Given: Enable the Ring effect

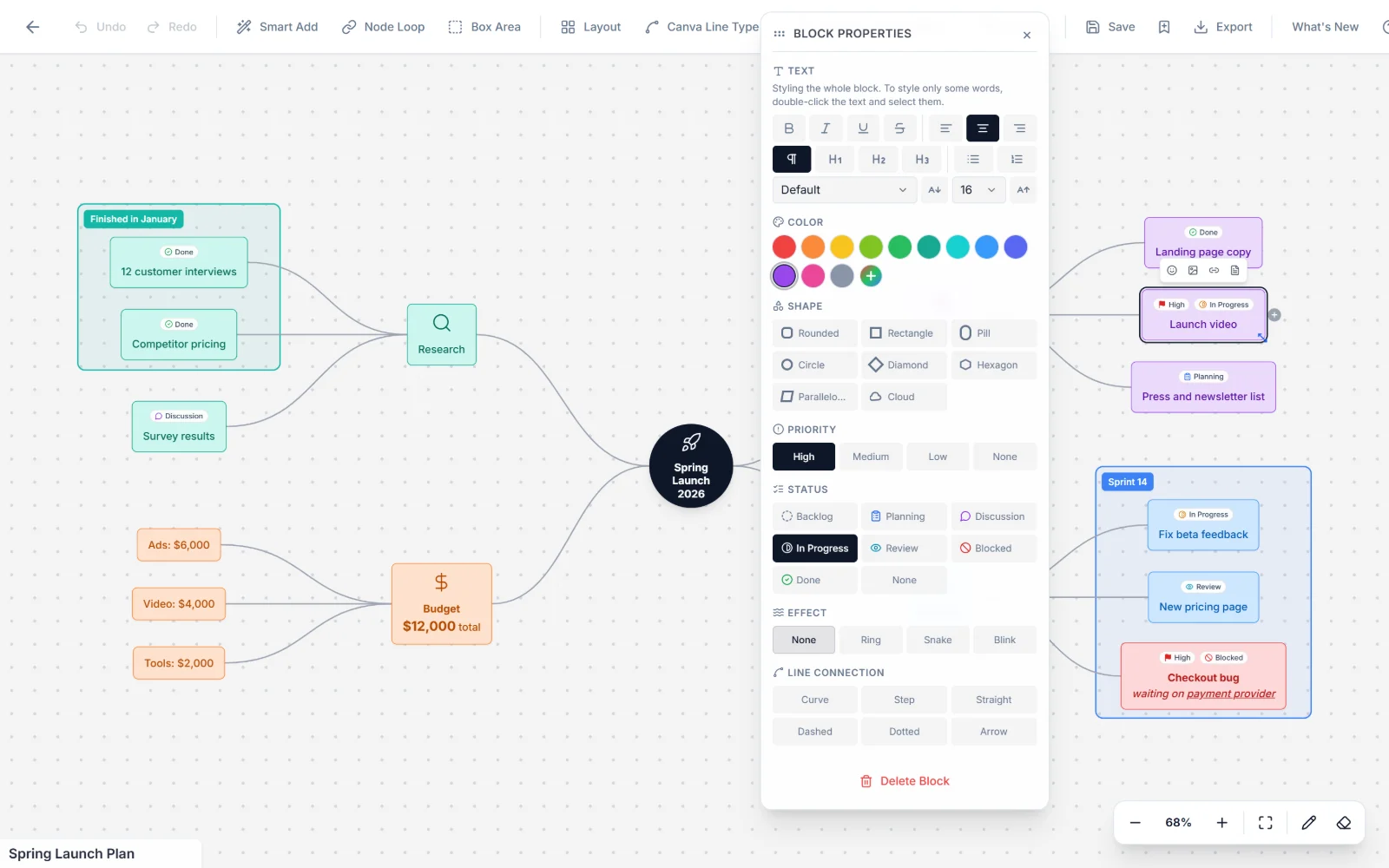Looking at the screenshot, I should (x=871, y=641).
